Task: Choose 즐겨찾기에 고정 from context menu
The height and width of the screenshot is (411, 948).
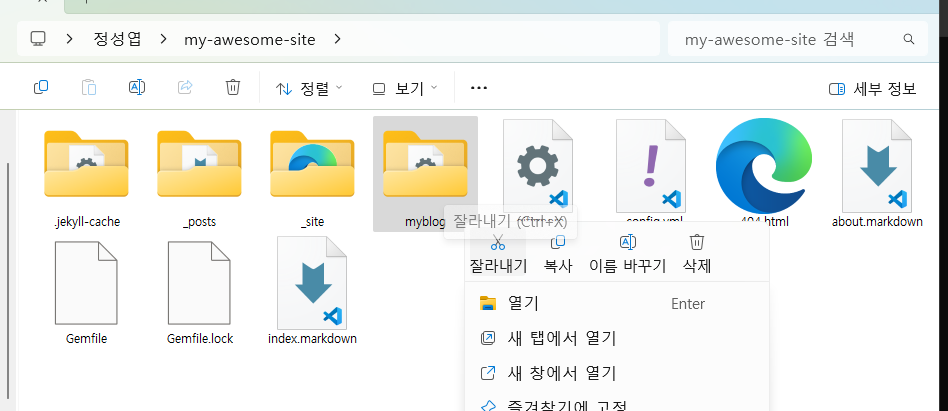Action: click(x=617, y=404)
